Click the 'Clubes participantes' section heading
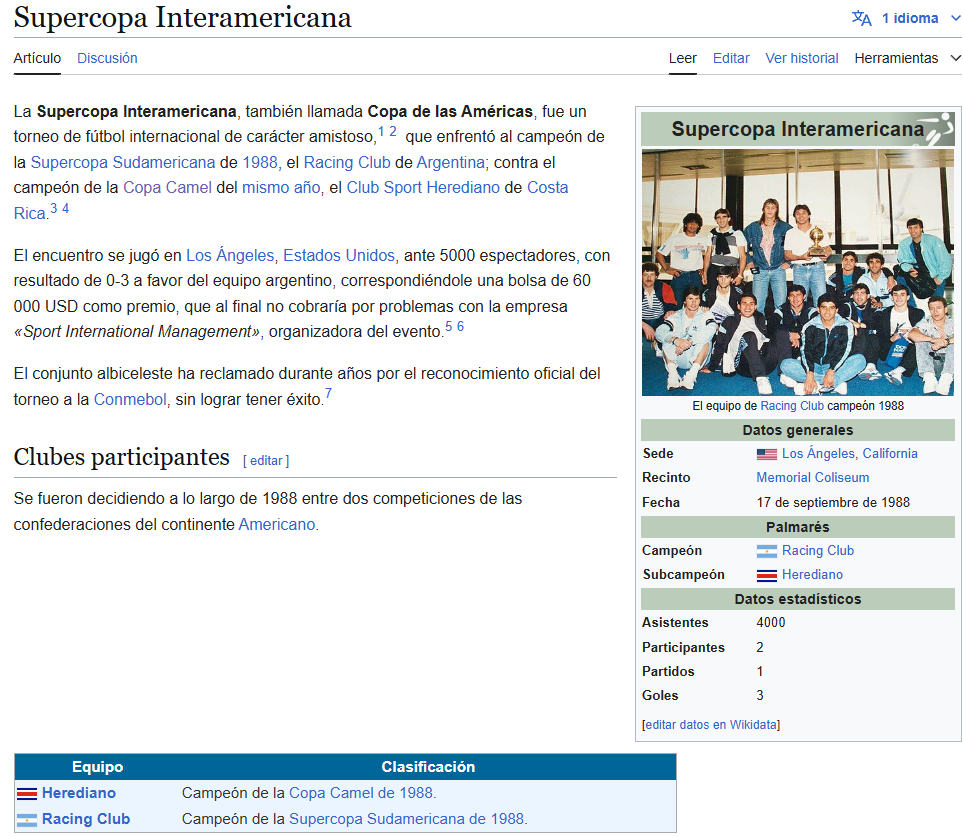The height and width of the screenshot is (837, 963). 122,457
